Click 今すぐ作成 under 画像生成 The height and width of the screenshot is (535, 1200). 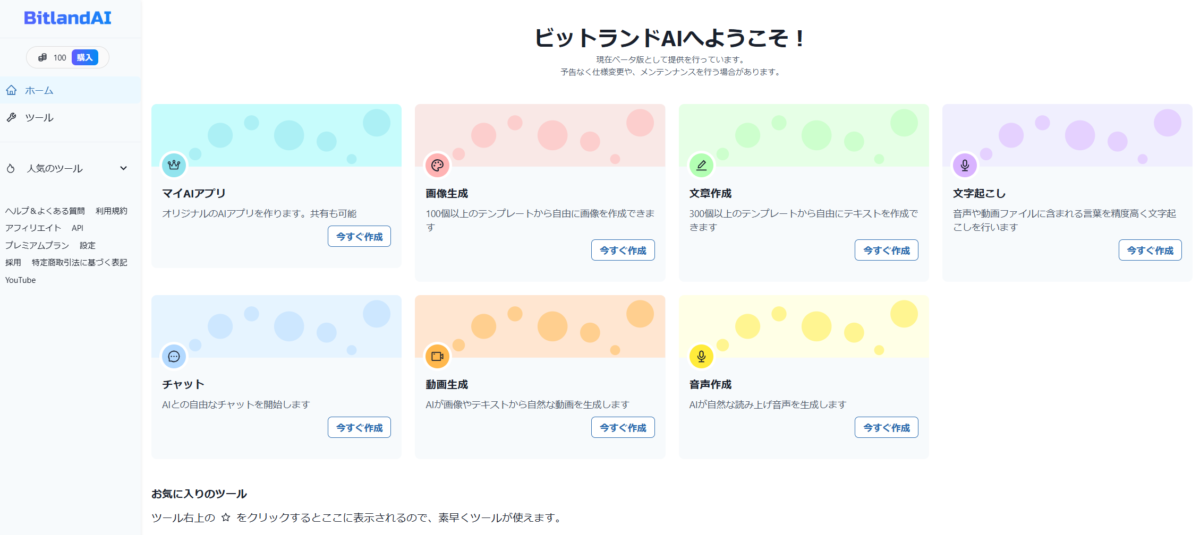[x=623, y=250]
